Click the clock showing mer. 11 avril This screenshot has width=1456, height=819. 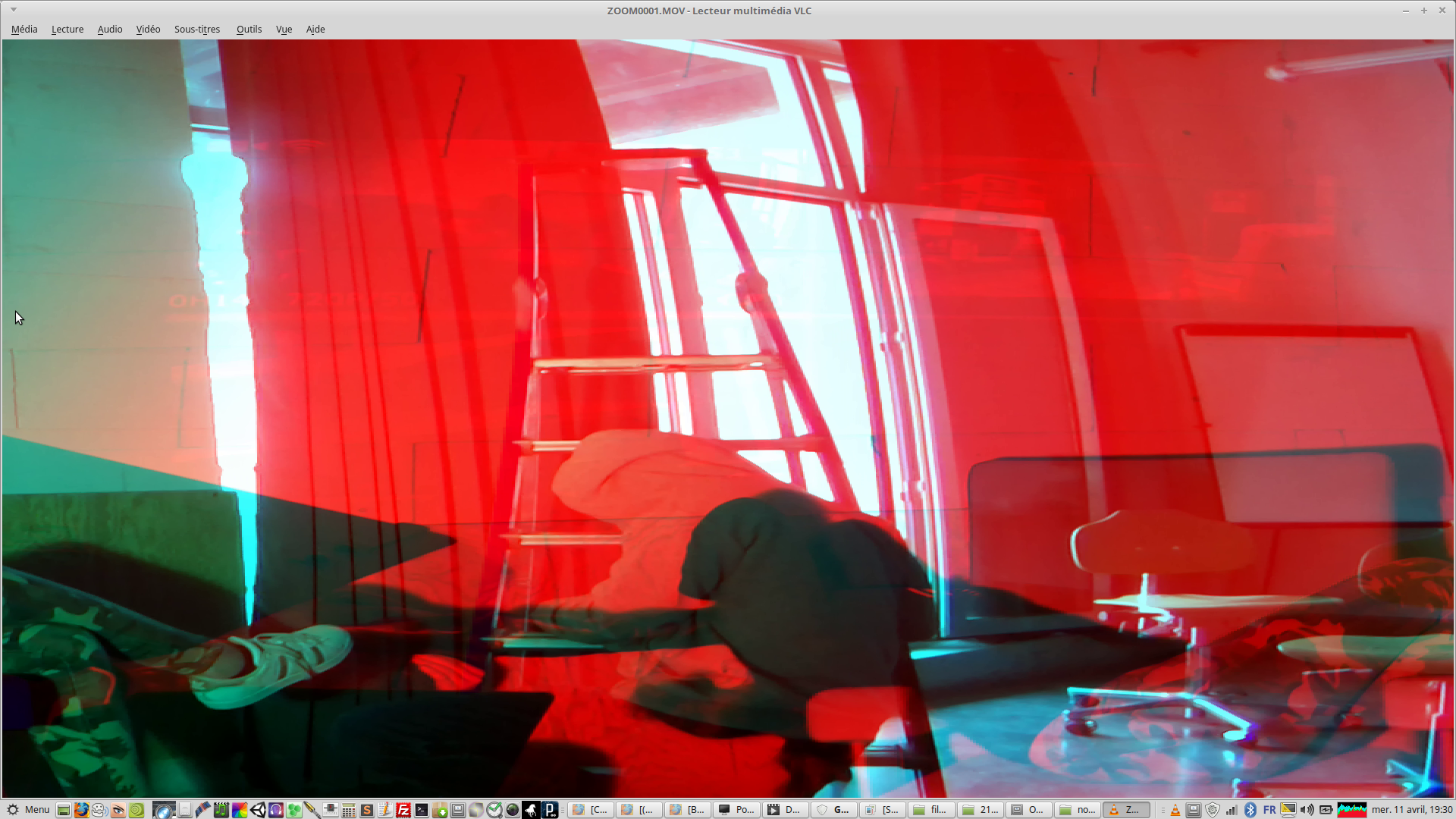pyautogui.click(x=1412, y=810)
